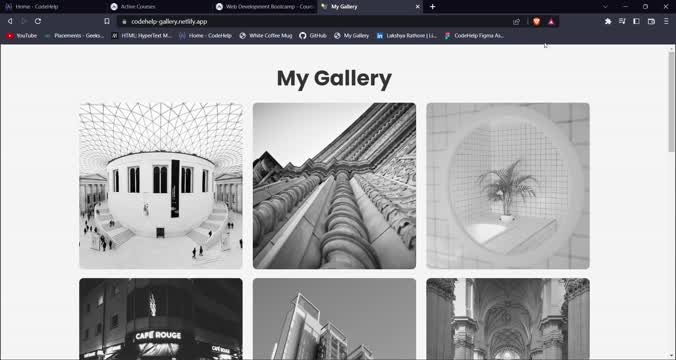Open the cathedral interior arches photo

coord(508,319)
